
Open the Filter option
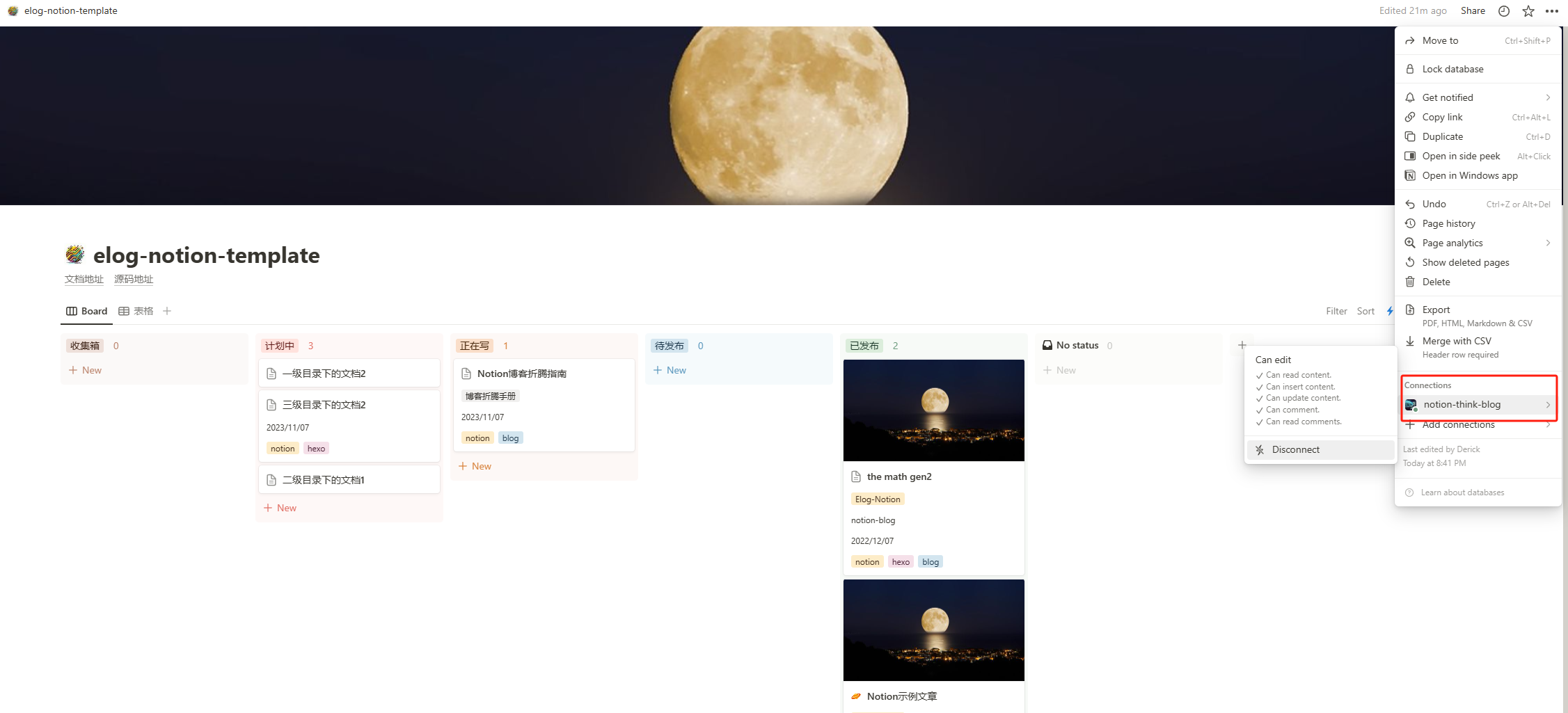[x=1336, y=311]
